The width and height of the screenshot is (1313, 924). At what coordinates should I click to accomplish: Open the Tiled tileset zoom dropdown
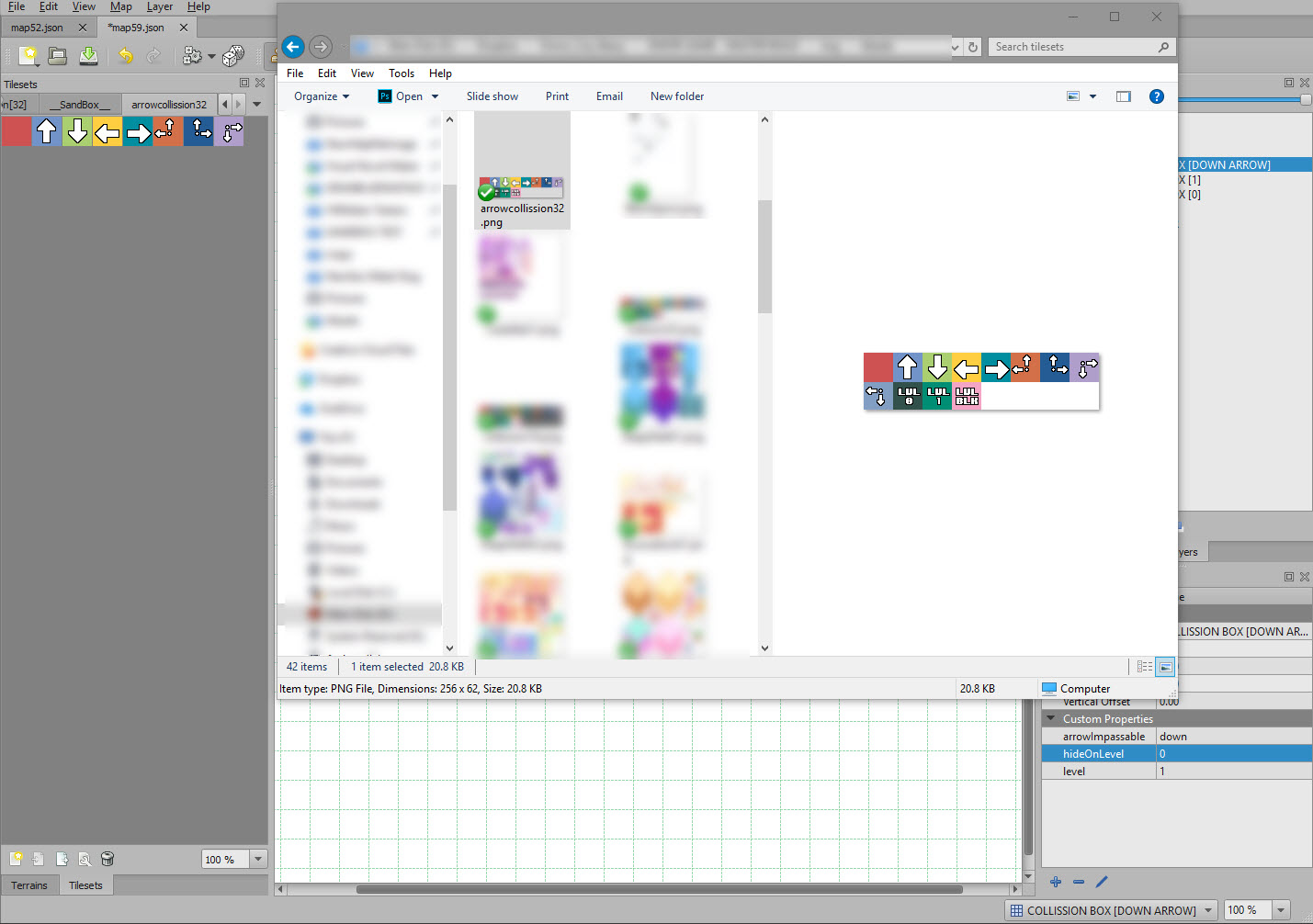tap(258, 860)
